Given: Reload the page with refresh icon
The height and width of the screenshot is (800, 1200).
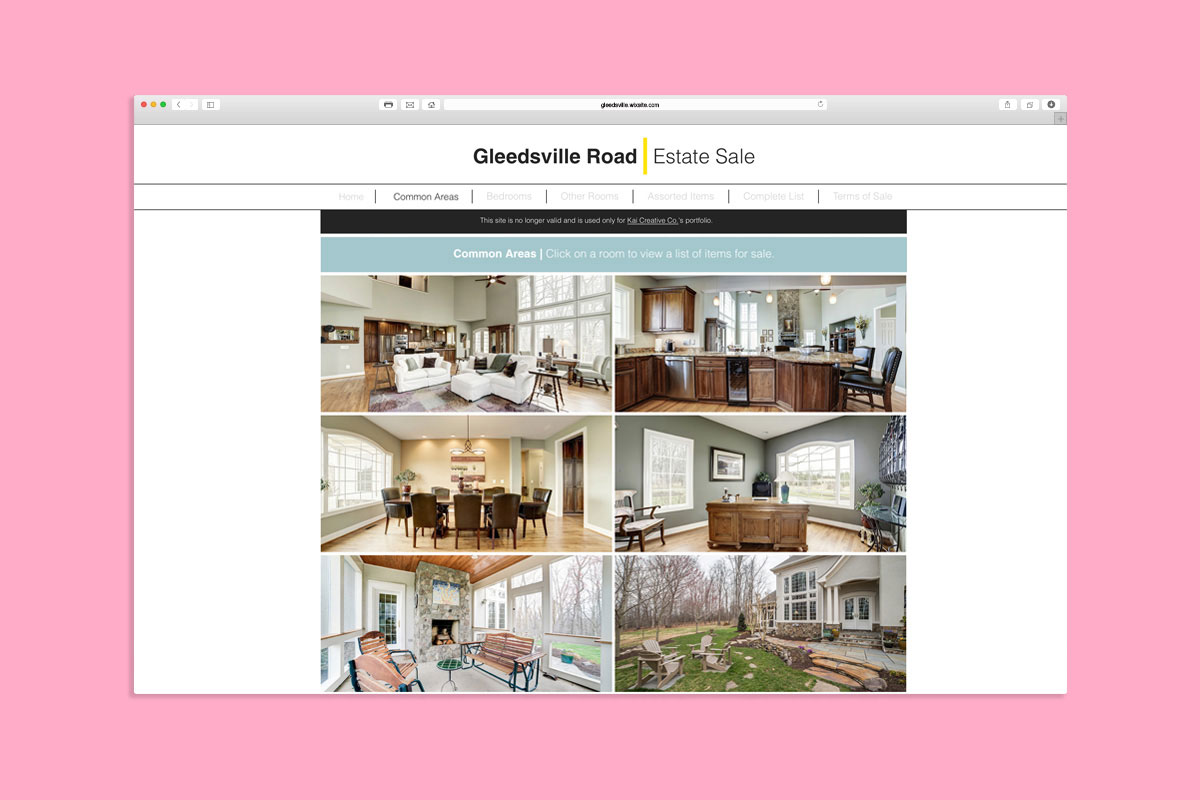Looking at the screenshot, I should coord(820,104).
